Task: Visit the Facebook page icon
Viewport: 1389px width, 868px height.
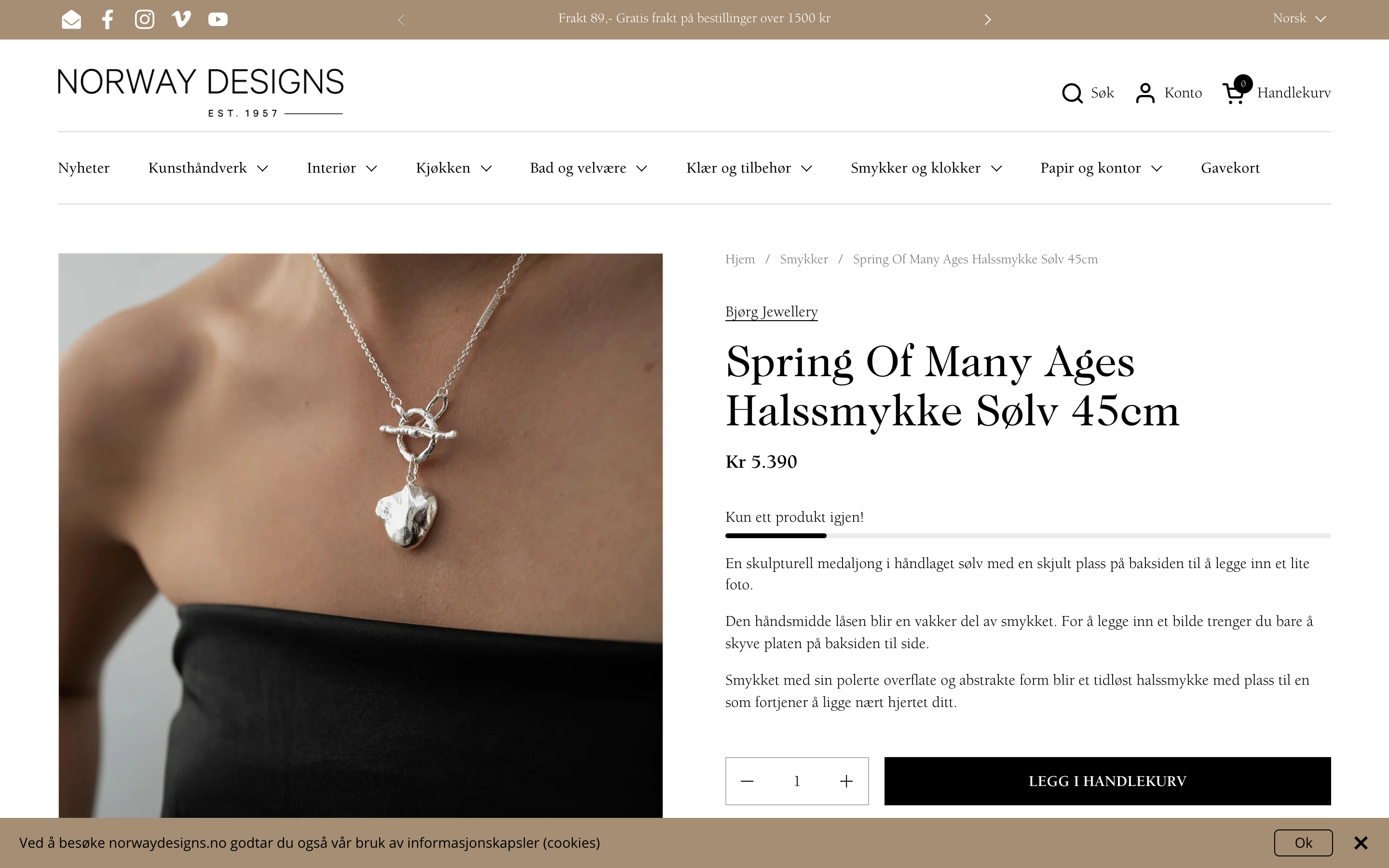Action: 108,19
